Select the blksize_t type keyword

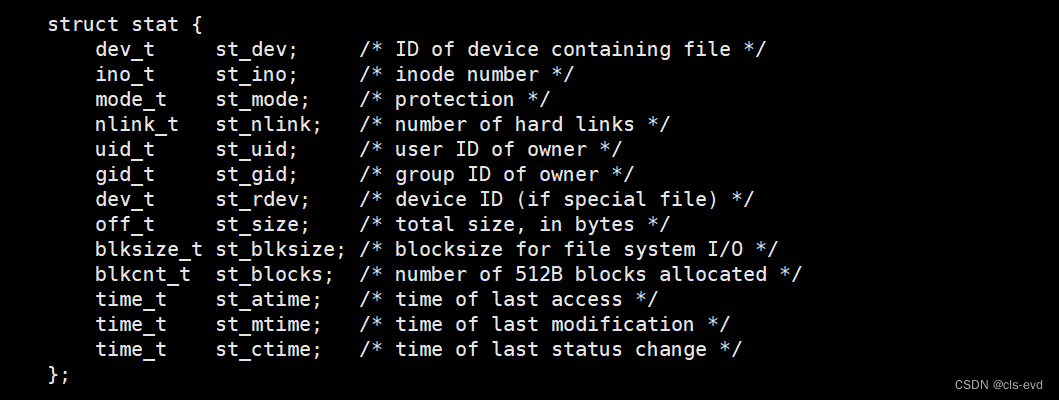(x=149, y=249)
